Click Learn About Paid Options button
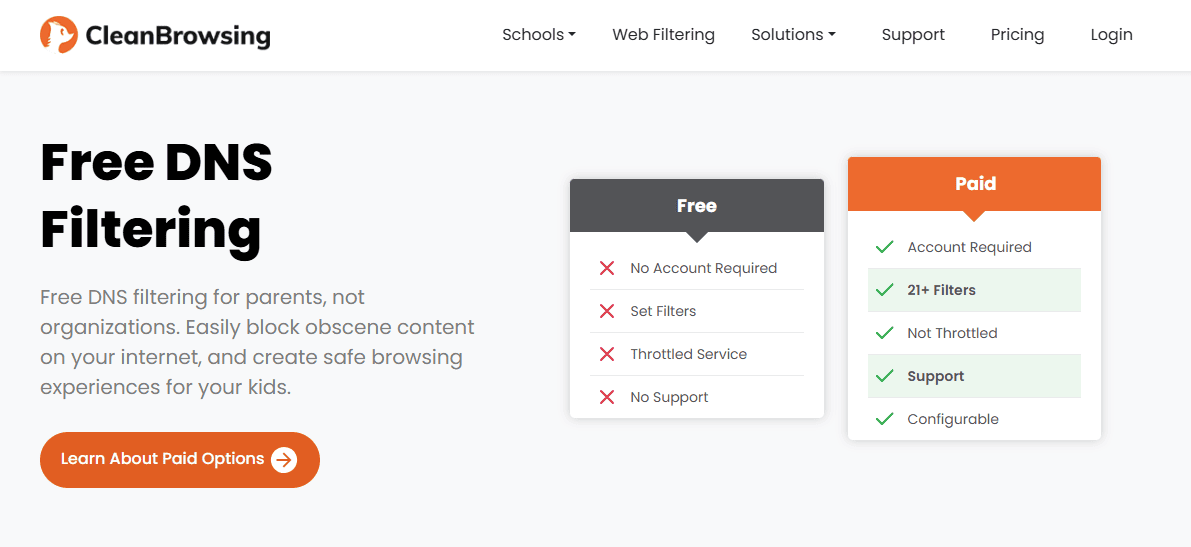The height and width of the screenshot is (547, 1191). pos(180,460)
